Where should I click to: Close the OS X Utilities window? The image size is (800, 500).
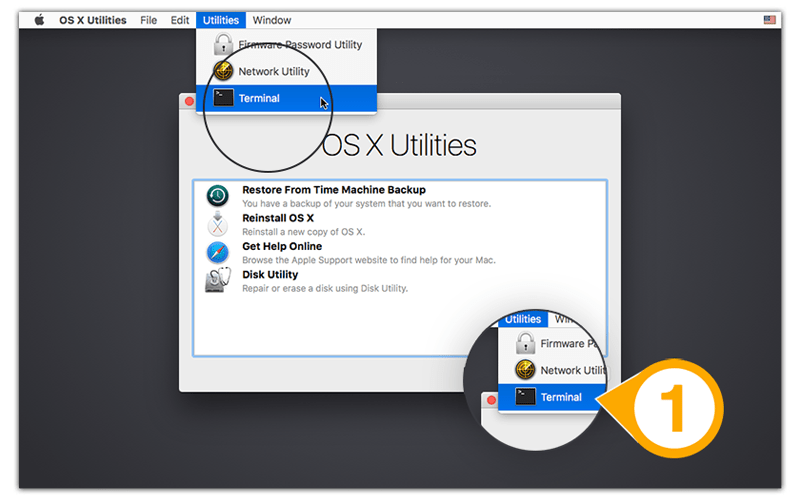(189, 101)
